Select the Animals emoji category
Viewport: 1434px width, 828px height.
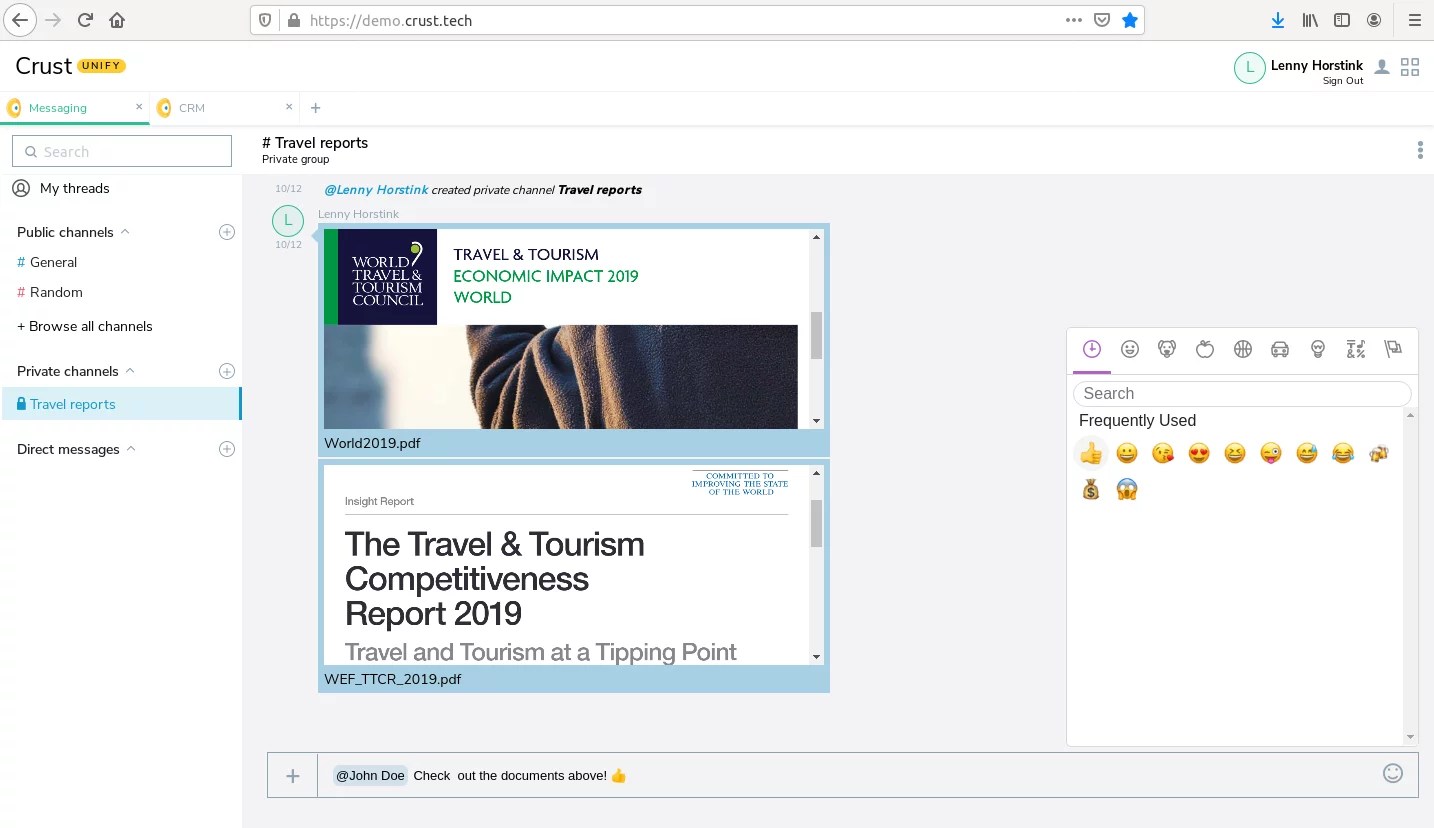pos(1167,349)
